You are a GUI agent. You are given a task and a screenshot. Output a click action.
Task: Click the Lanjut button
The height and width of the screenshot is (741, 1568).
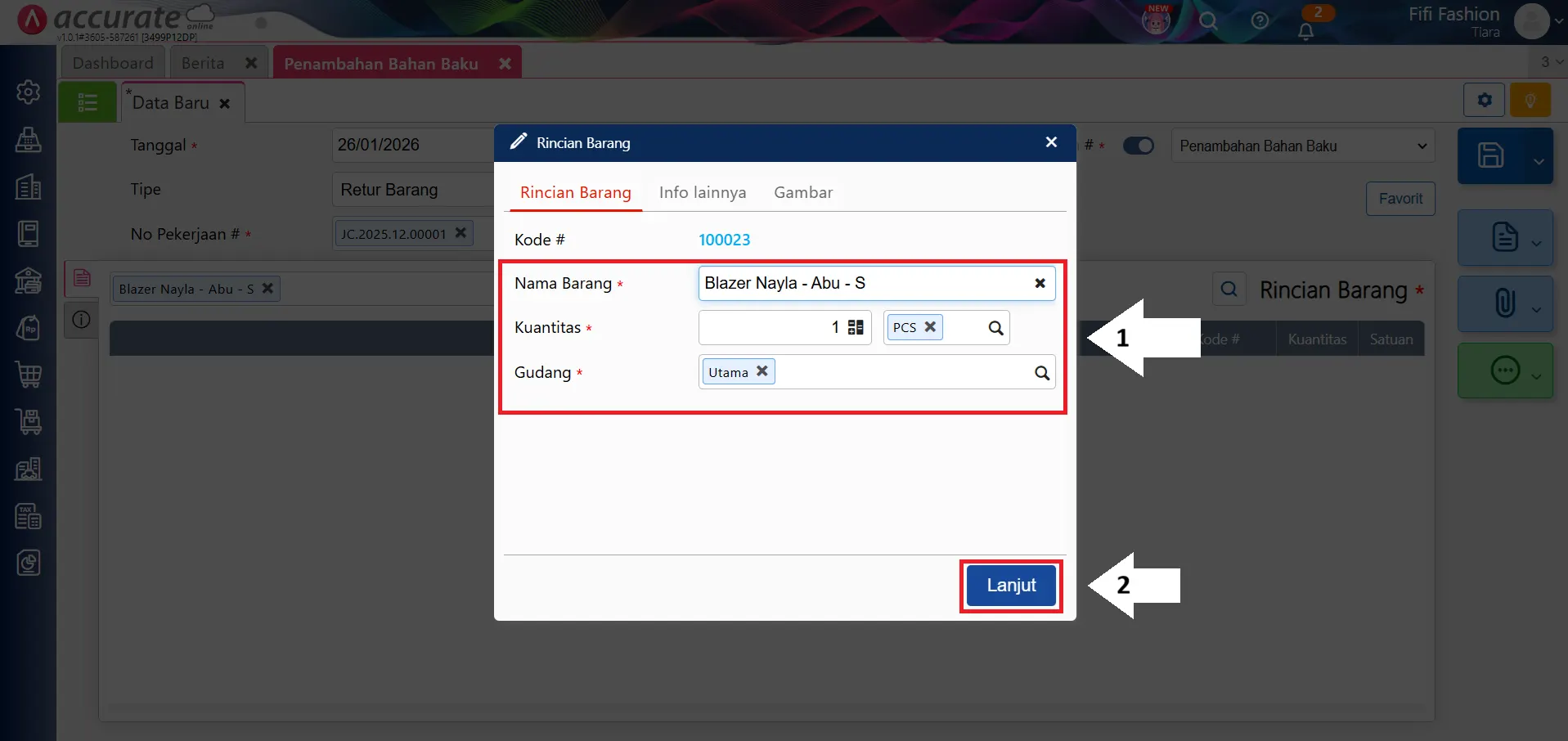click(x=1011, y=586)
